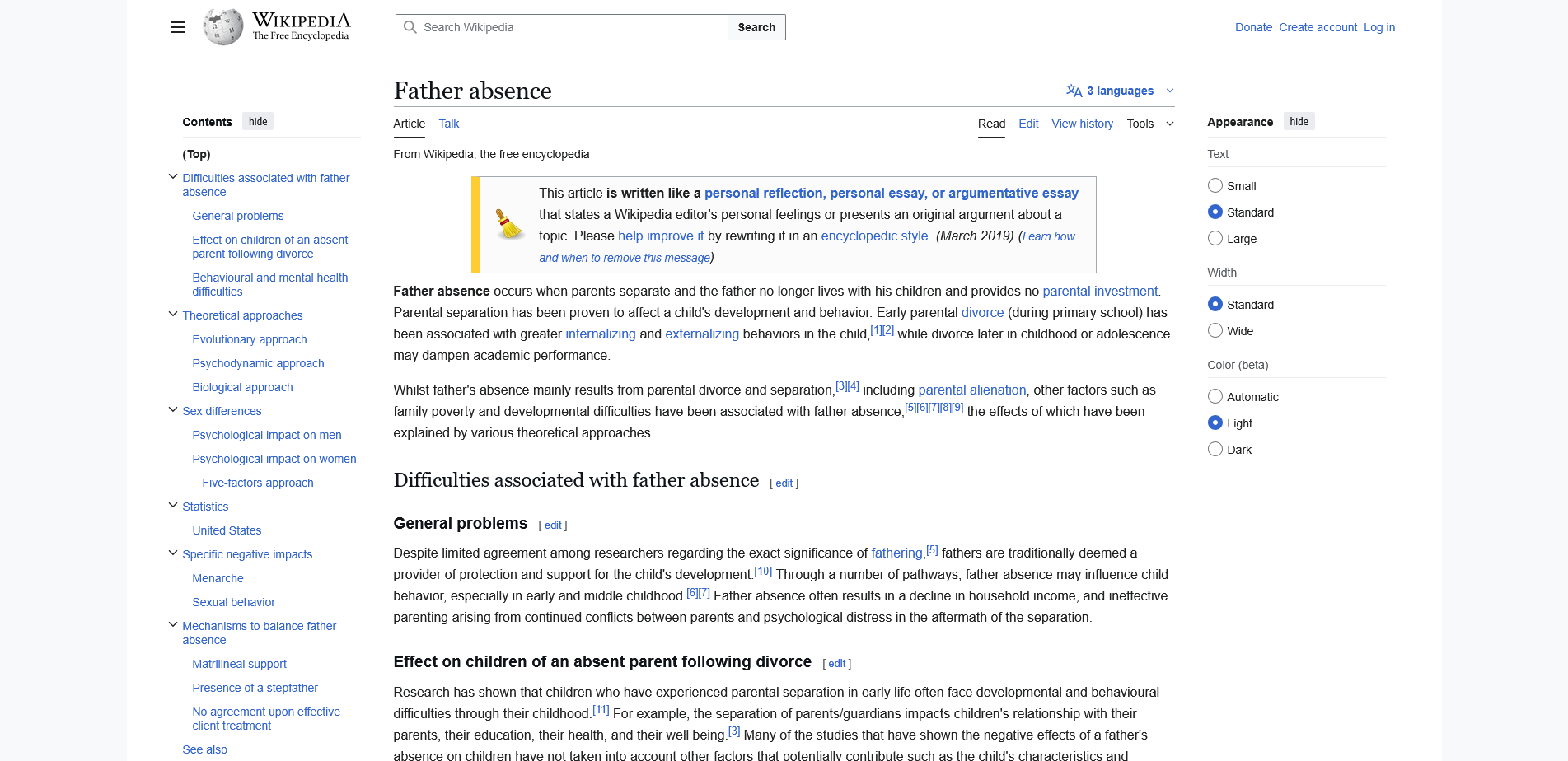This screenshot has height=761, width=1568.
Task: Go to Five-factors approach in contents
Action: click(x=258, y=483)
